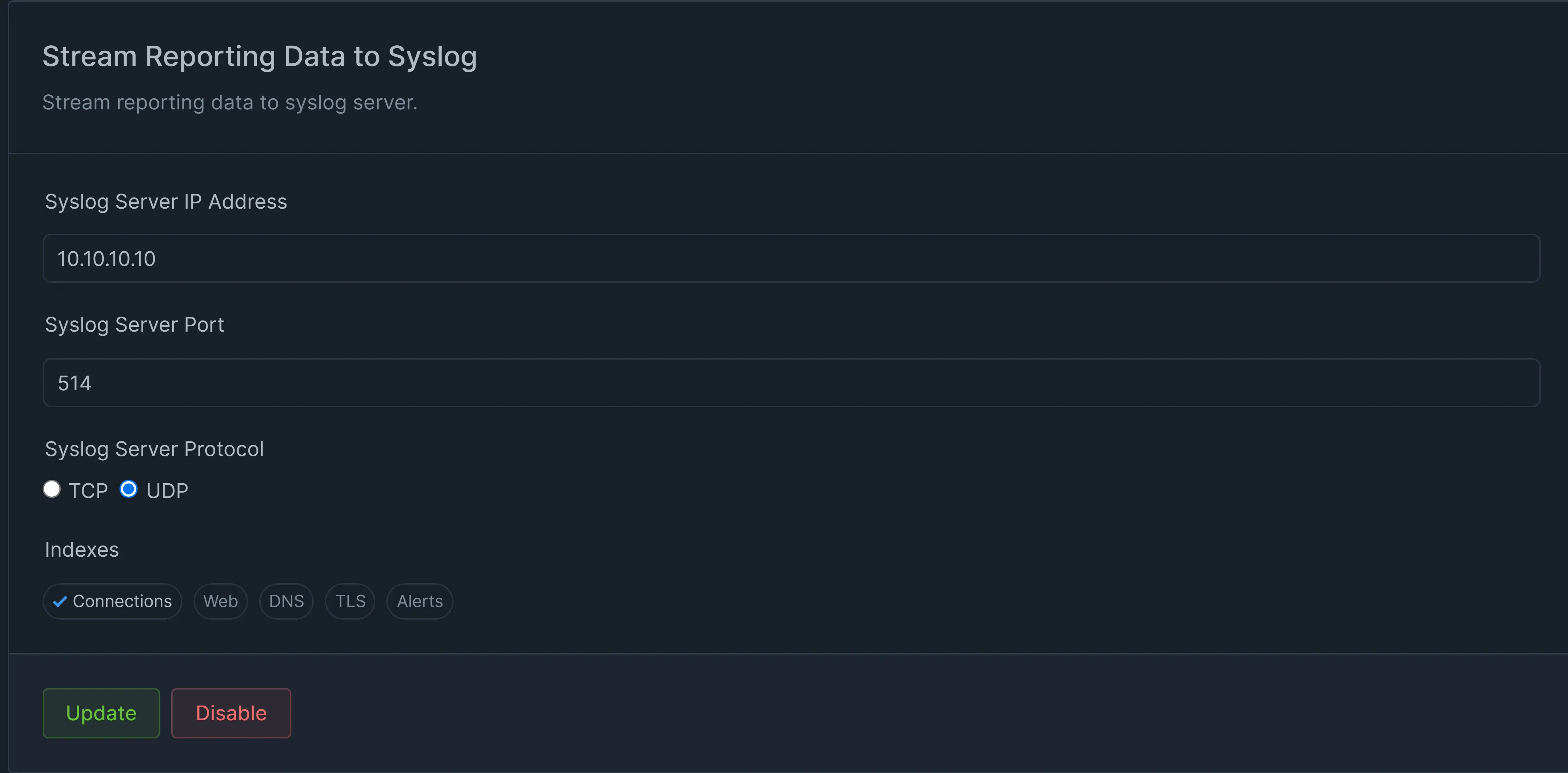
Task: Enable the TLS index chip
Action: (350, 601)
